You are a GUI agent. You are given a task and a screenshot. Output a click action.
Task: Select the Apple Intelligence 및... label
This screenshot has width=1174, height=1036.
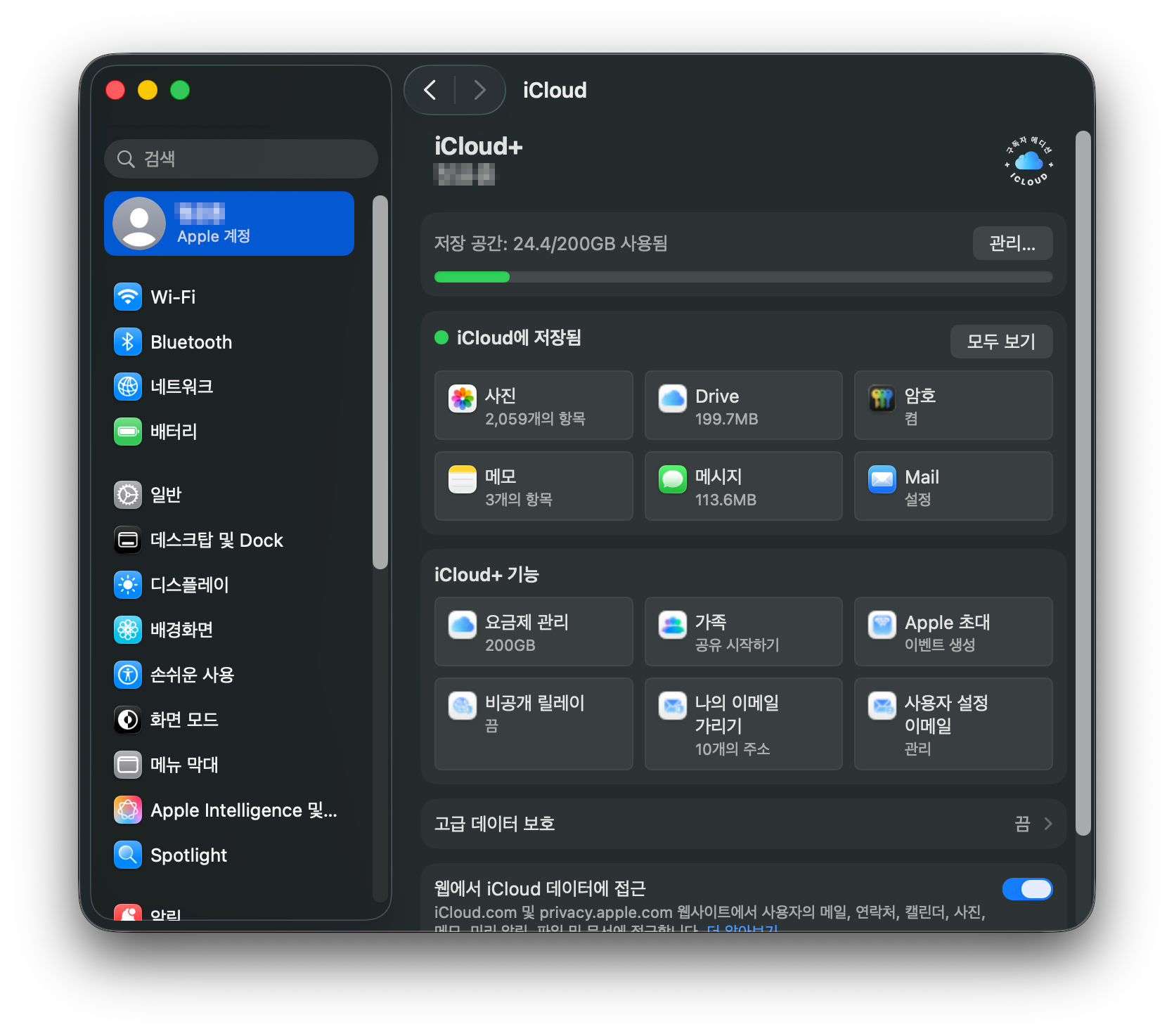244,810
